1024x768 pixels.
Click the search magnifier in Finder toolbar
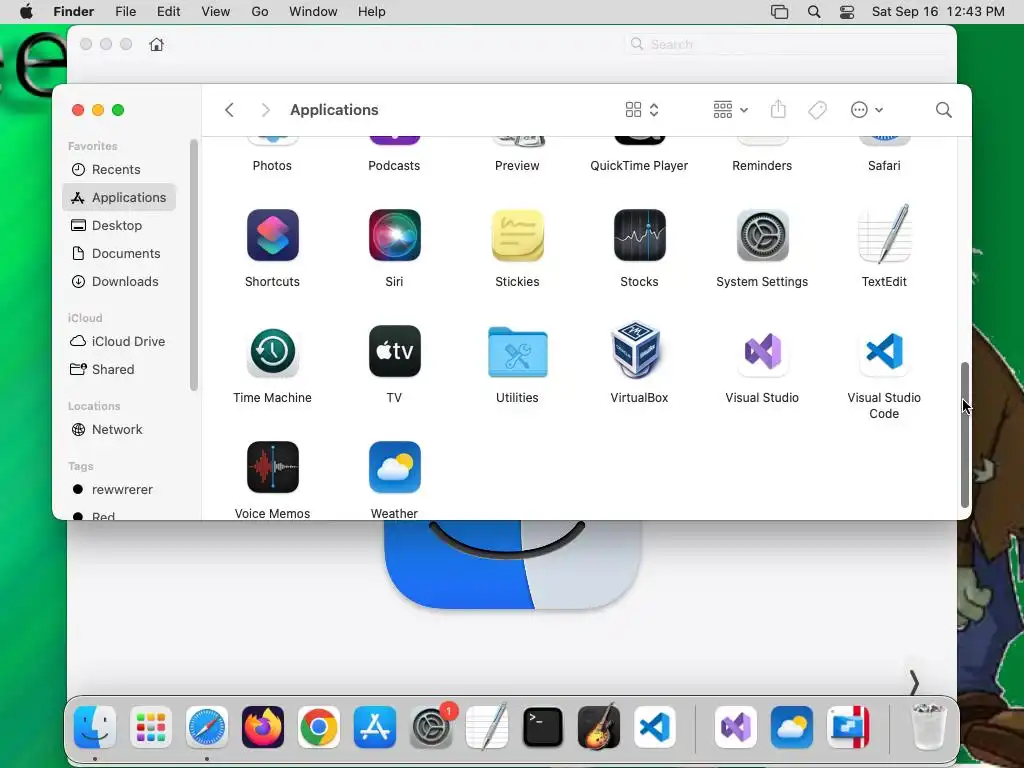tap(944, 110)
